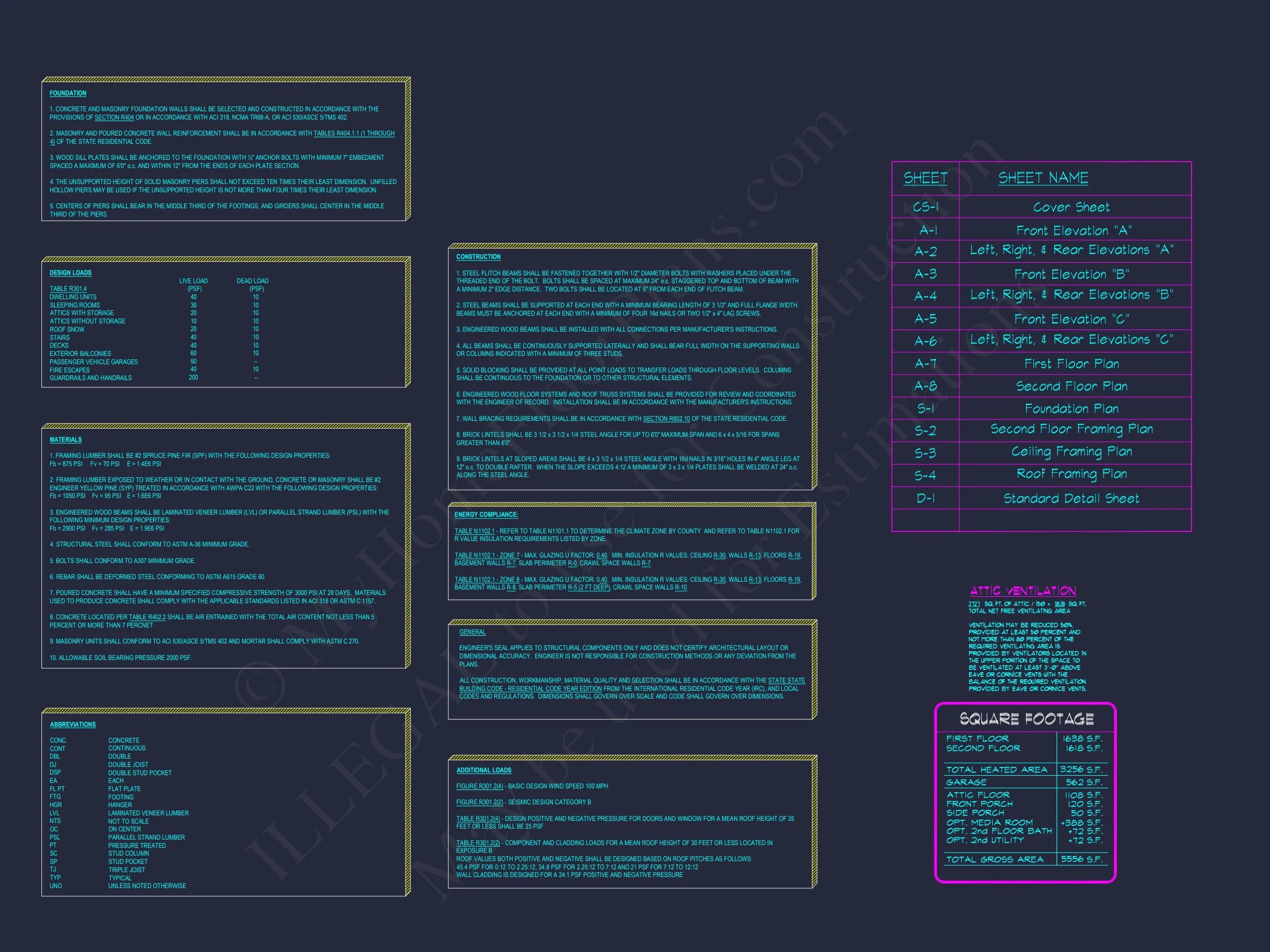Click the ADDITIONAL LOADS heading
The image size is (1270, 952).
click(483, 770)
